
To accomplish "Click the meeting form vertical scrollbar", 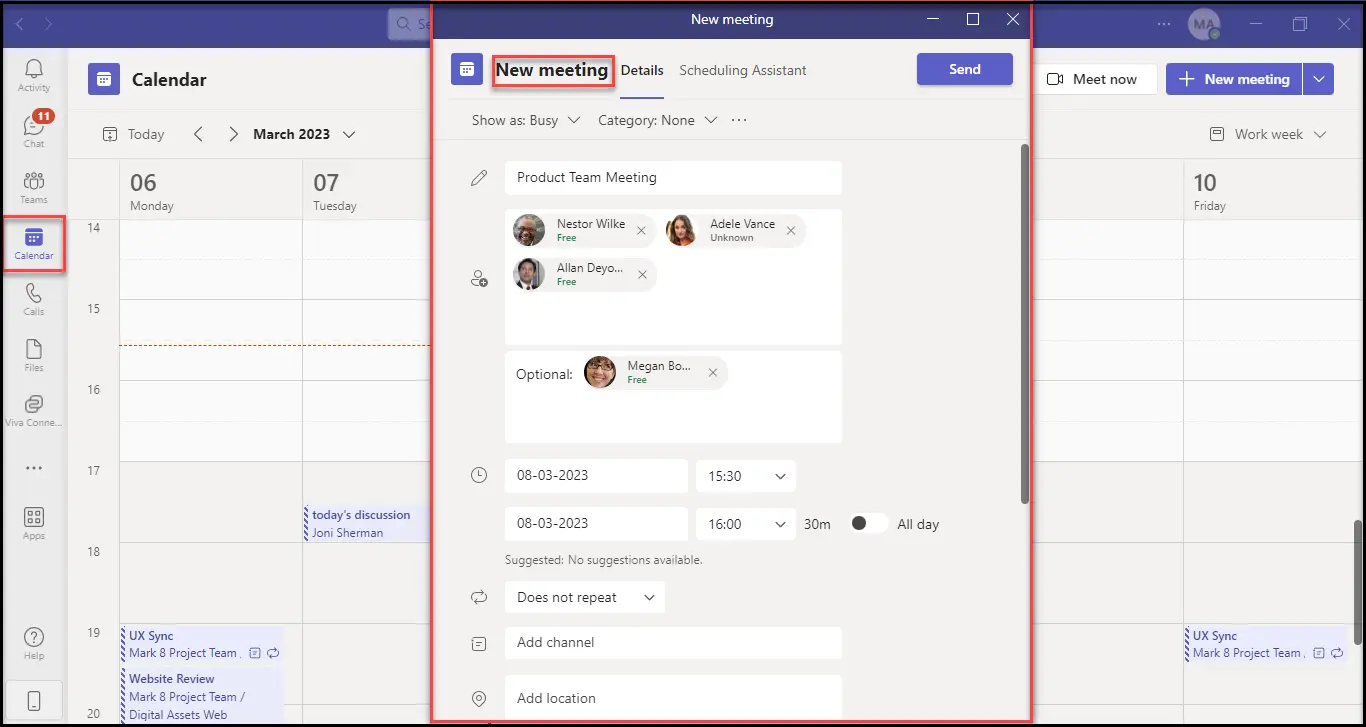I will tap(1024, 320).
